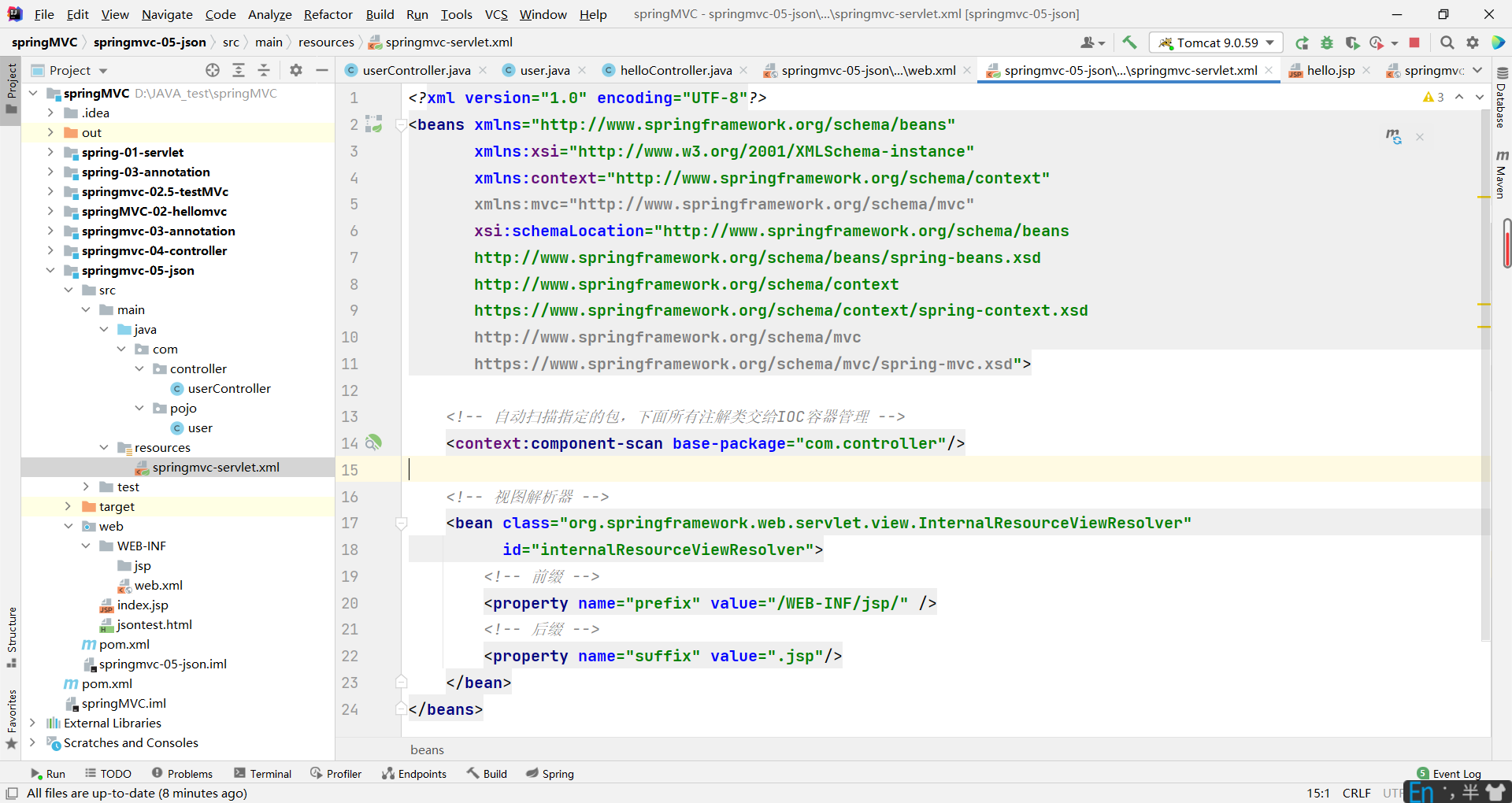Click the locate-in-project target icon

pyautogui.click(x=213, y=70)
